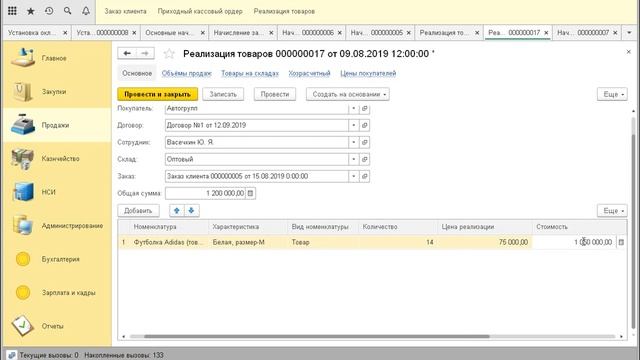
Task: Open the Покупатель linked item
Action: pyautogui.click(x=364, y=109)
